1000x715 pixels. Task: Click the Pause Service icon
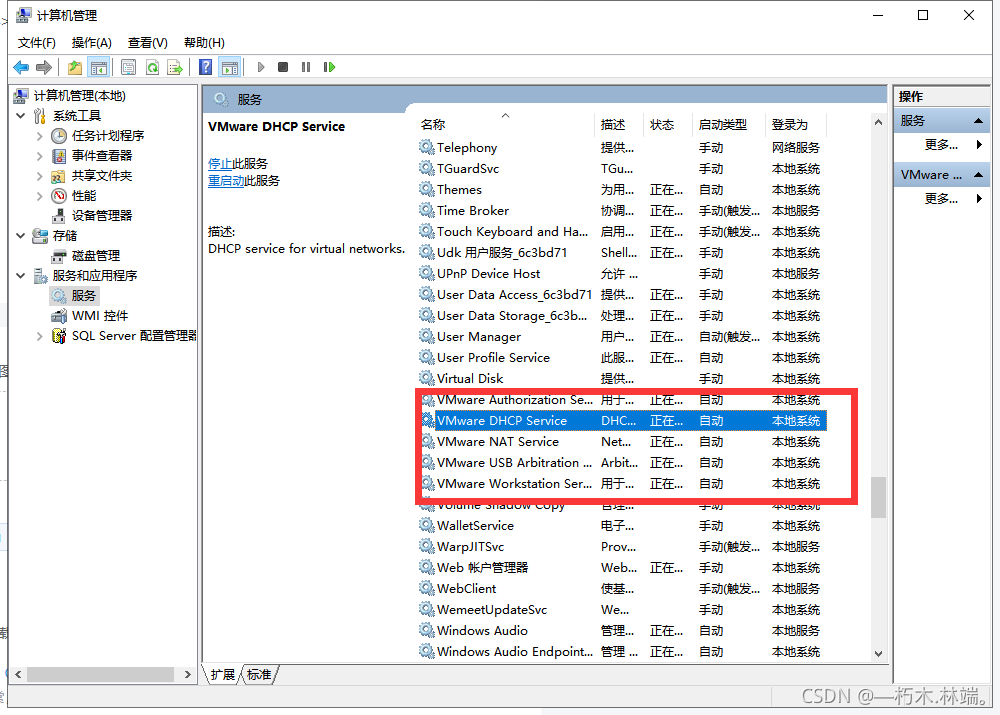pos(306,67)
